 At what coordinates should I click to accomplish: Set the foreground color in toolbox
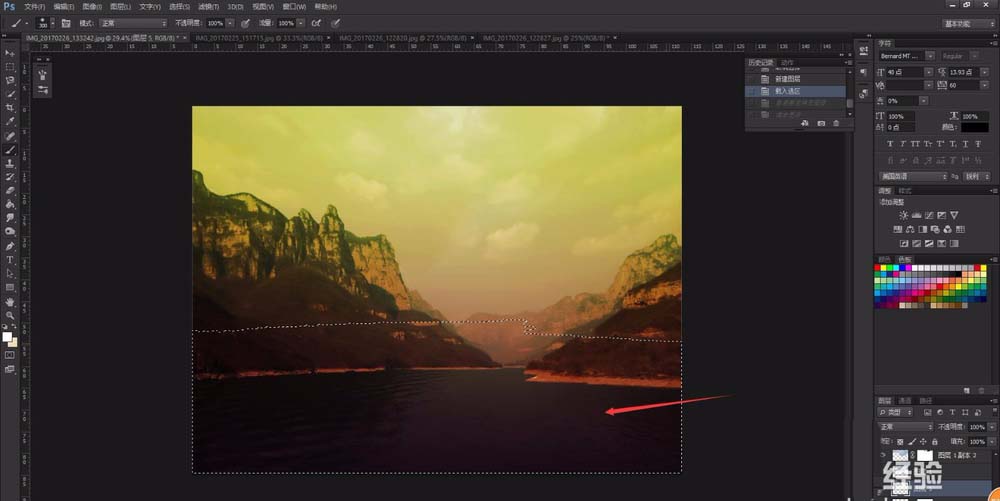coord(7,337)
